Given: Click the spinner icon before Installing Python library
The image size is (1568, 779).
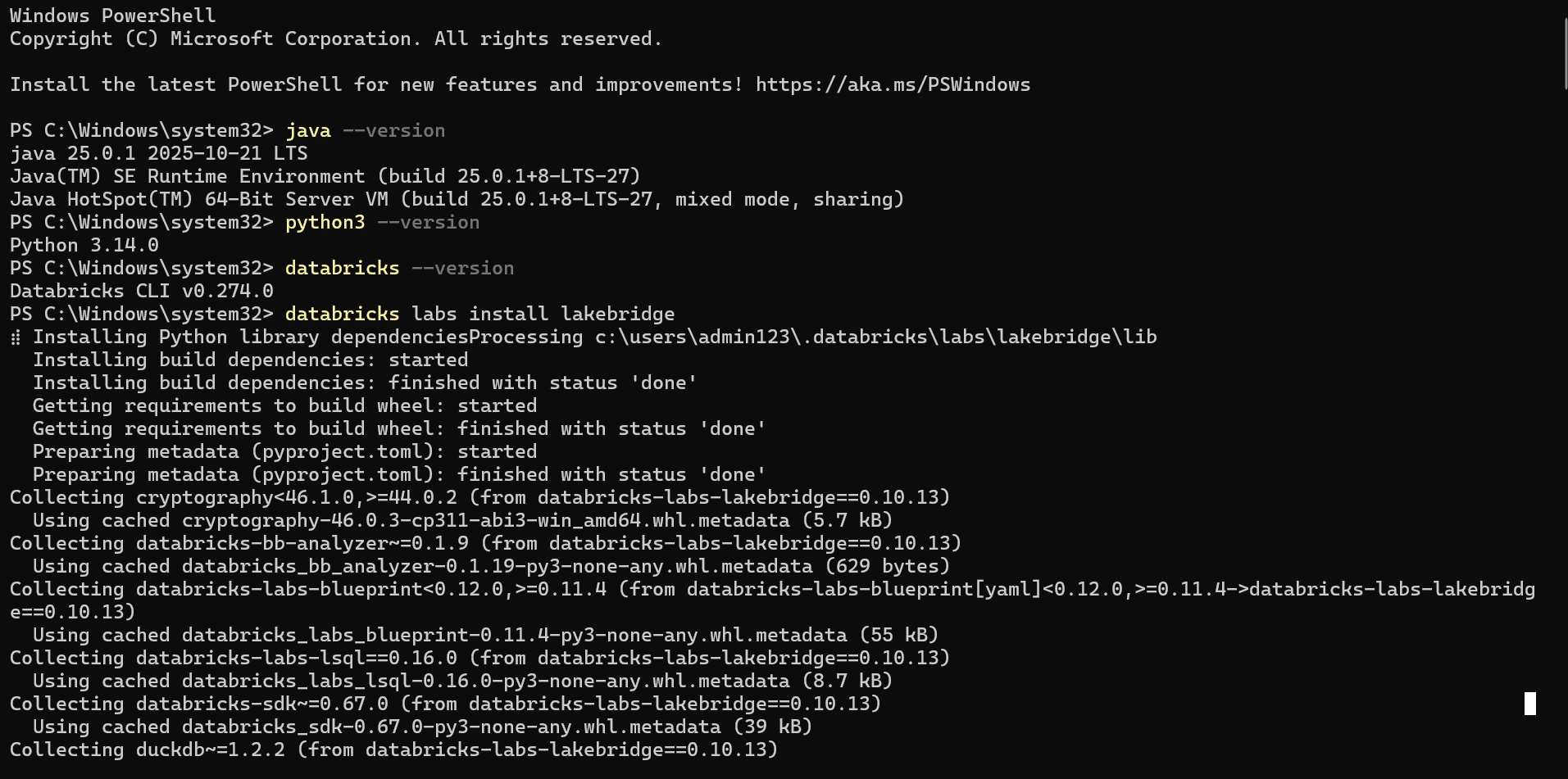Looking at the screenshot, I should pos(16,337).
